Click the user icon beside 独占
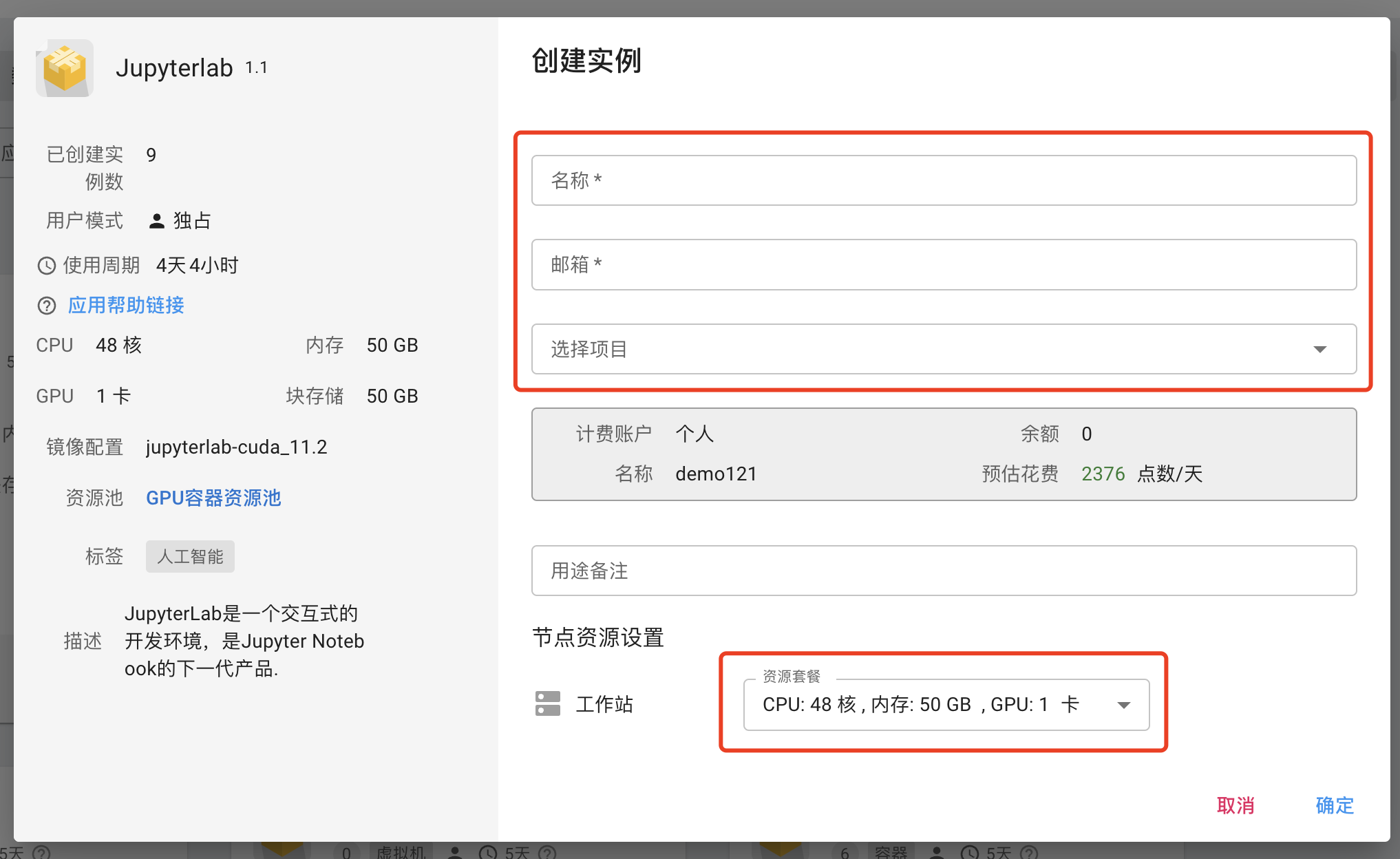Image resolution: width=1400 pixels, height=859 pixels. [x=157, y=221]
